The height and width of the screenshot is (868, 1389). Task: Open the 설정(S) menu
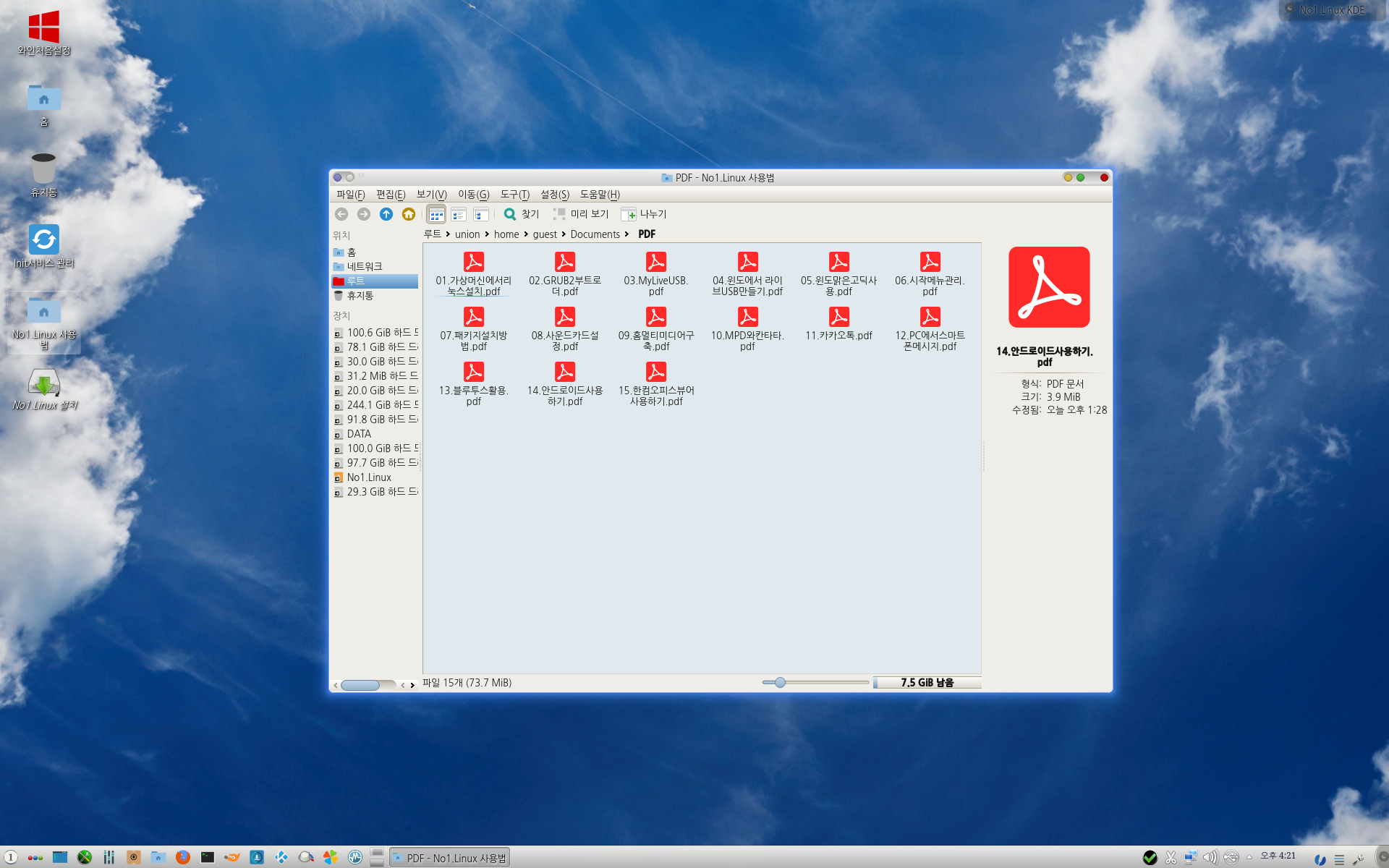click(x=555, y=195)
